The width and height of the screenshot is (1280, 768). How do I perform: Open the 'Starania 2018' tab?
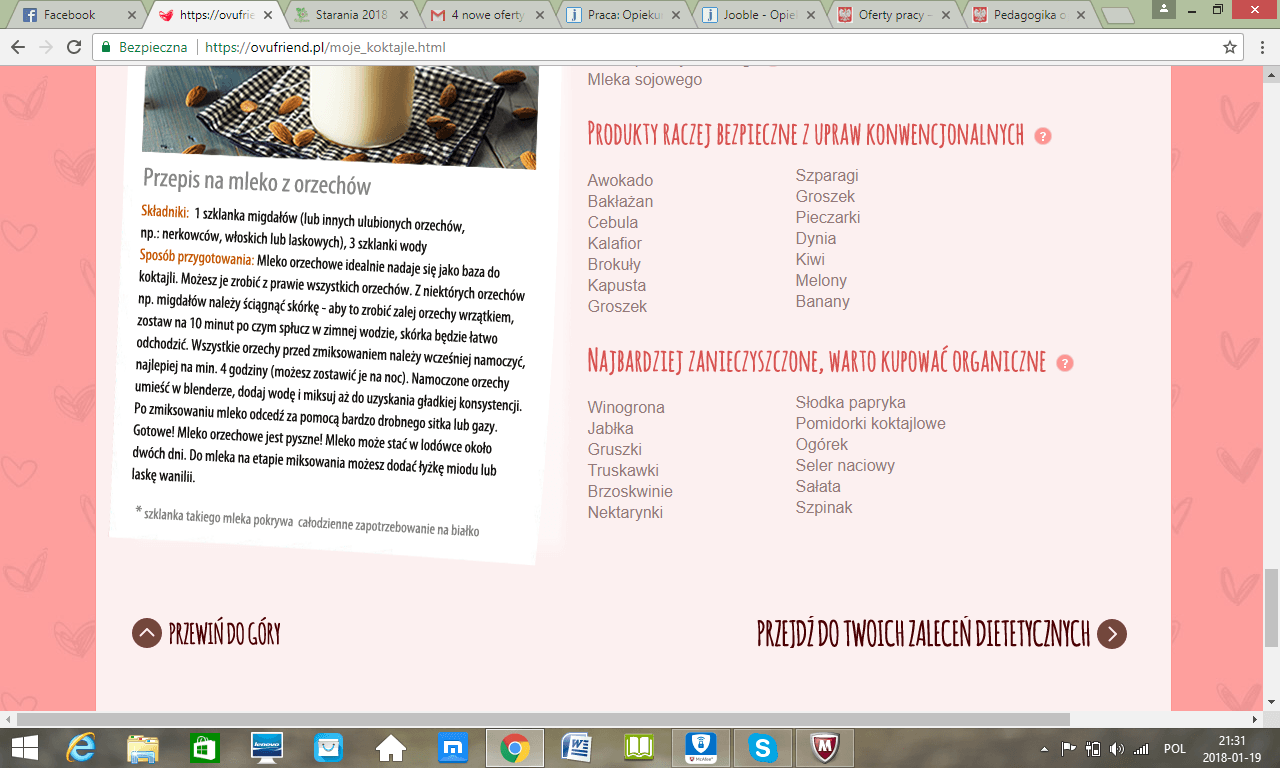tap(345, 15)
